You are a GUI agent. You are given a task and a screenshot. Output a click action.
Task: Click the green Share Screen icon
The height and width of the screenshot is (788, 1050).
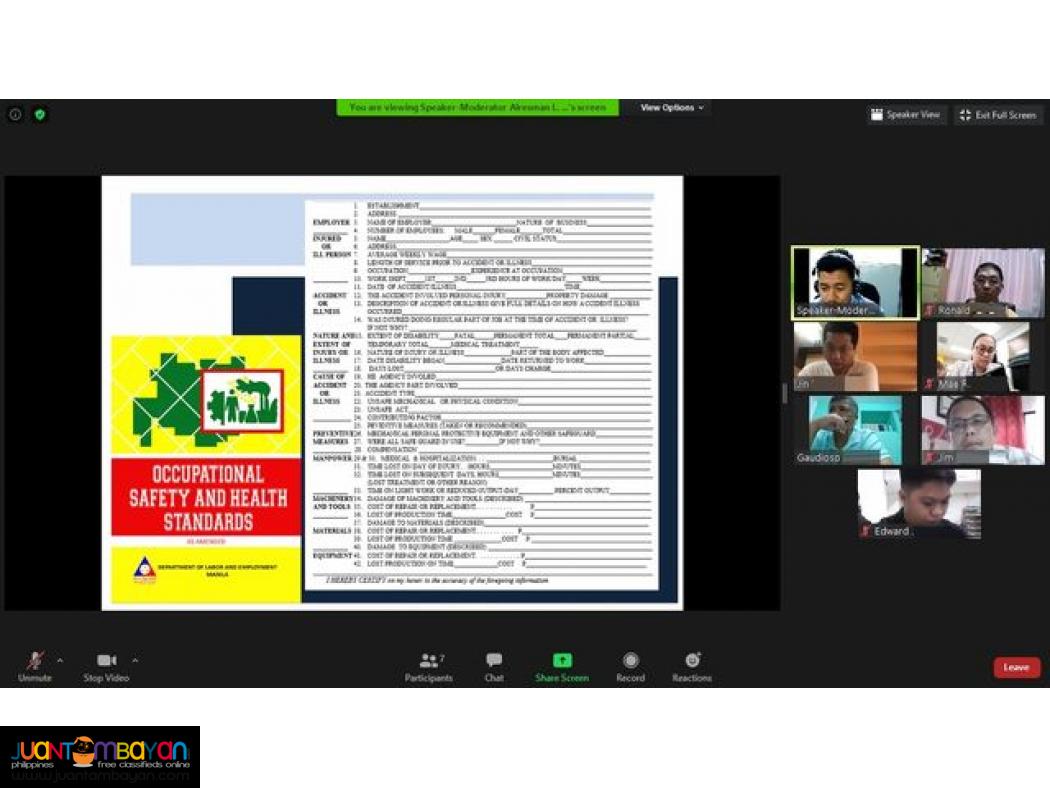pyautogui.click(x=562, y=660)
